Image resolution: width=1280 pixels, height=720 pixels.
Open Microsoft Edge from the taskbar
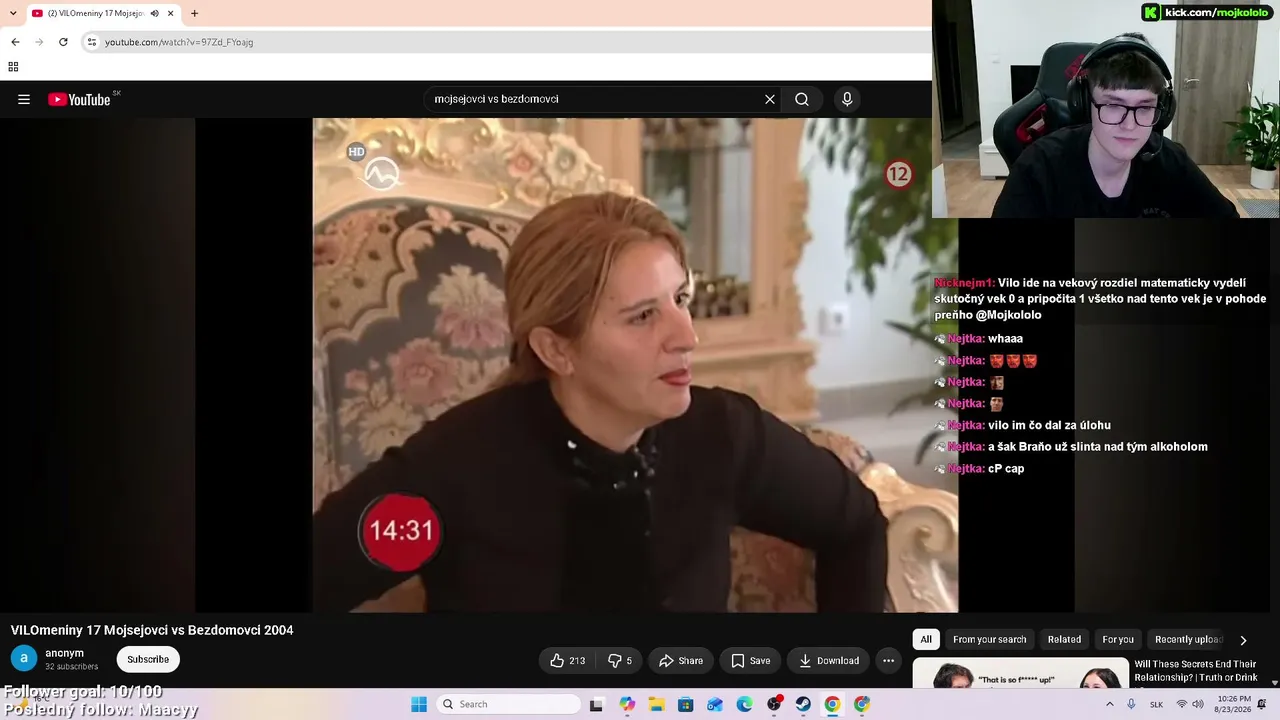pos(744,704)
